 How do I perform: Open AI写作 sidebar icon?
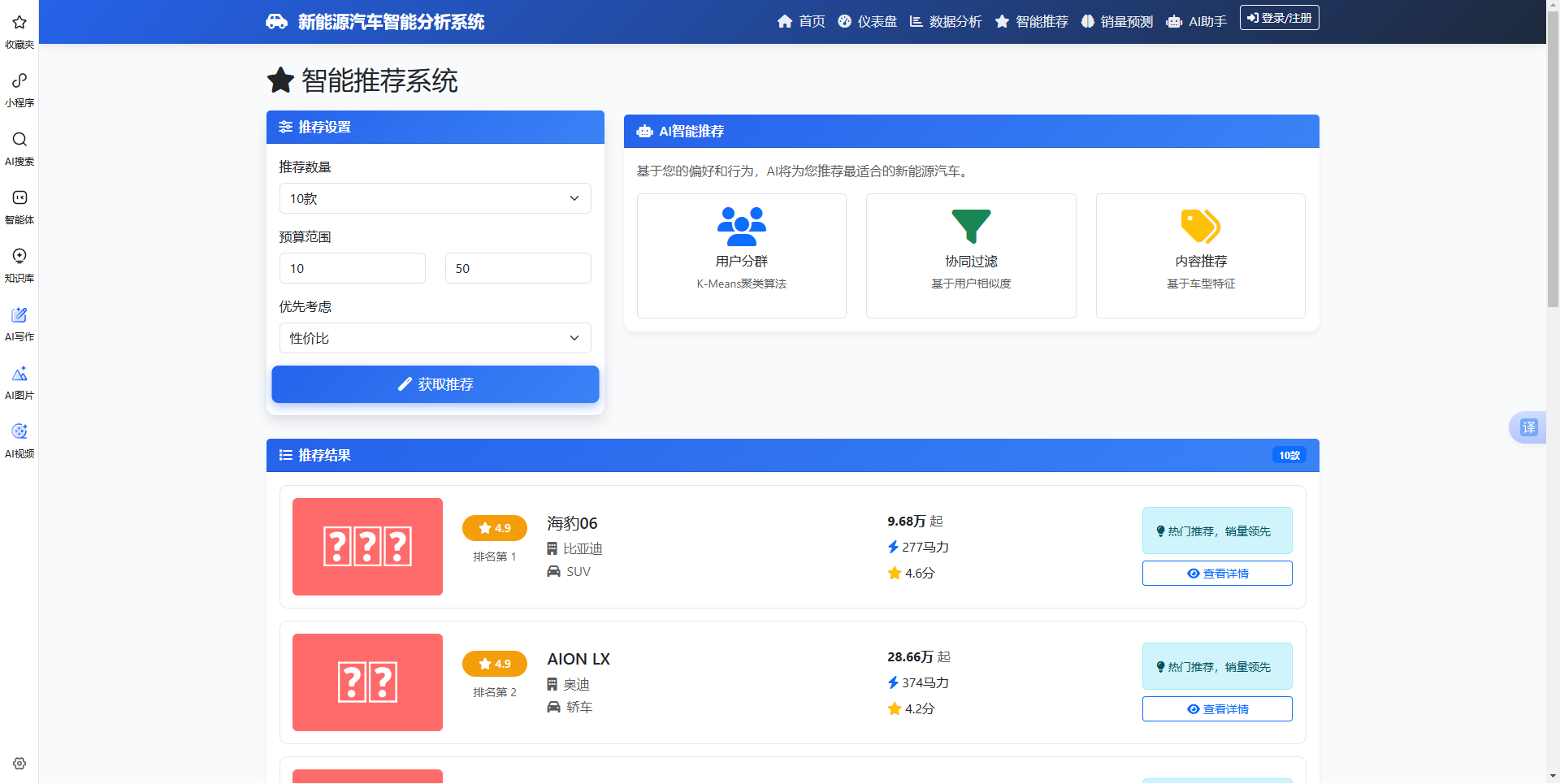click(x=19, y=314)
